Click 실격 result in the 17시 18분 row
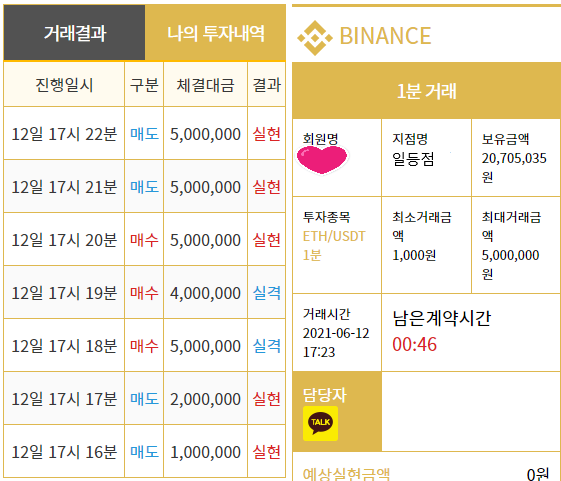Image resolution: width=561 pixels, height=481 pixels. tap(267, 346)
